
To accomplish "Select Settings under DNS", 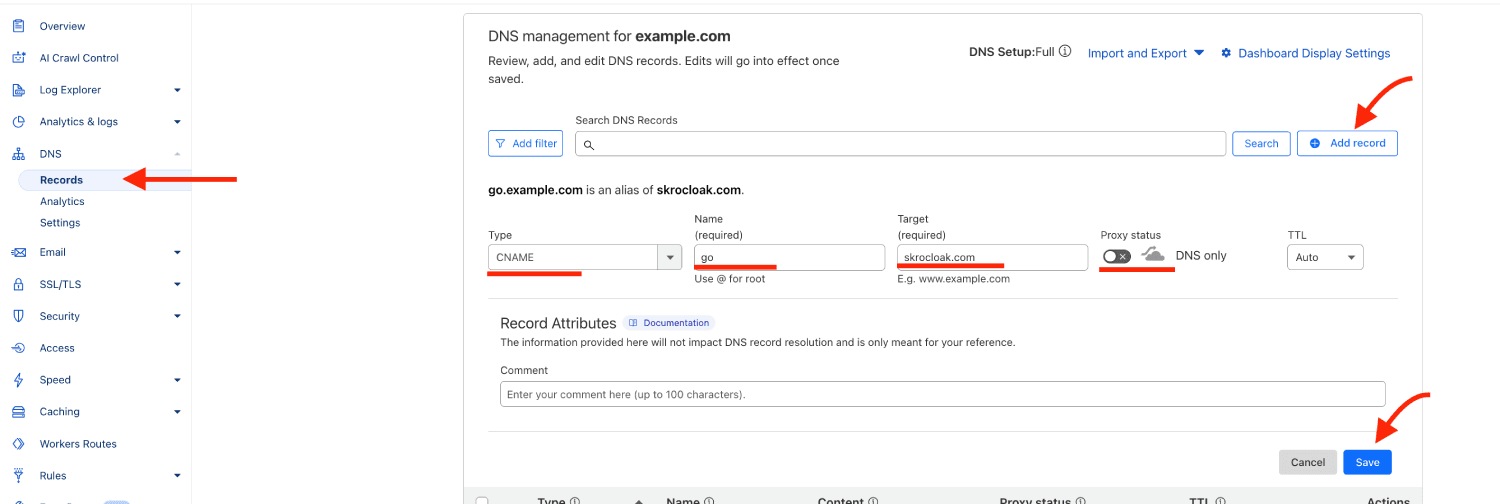I will coord(60,223).
